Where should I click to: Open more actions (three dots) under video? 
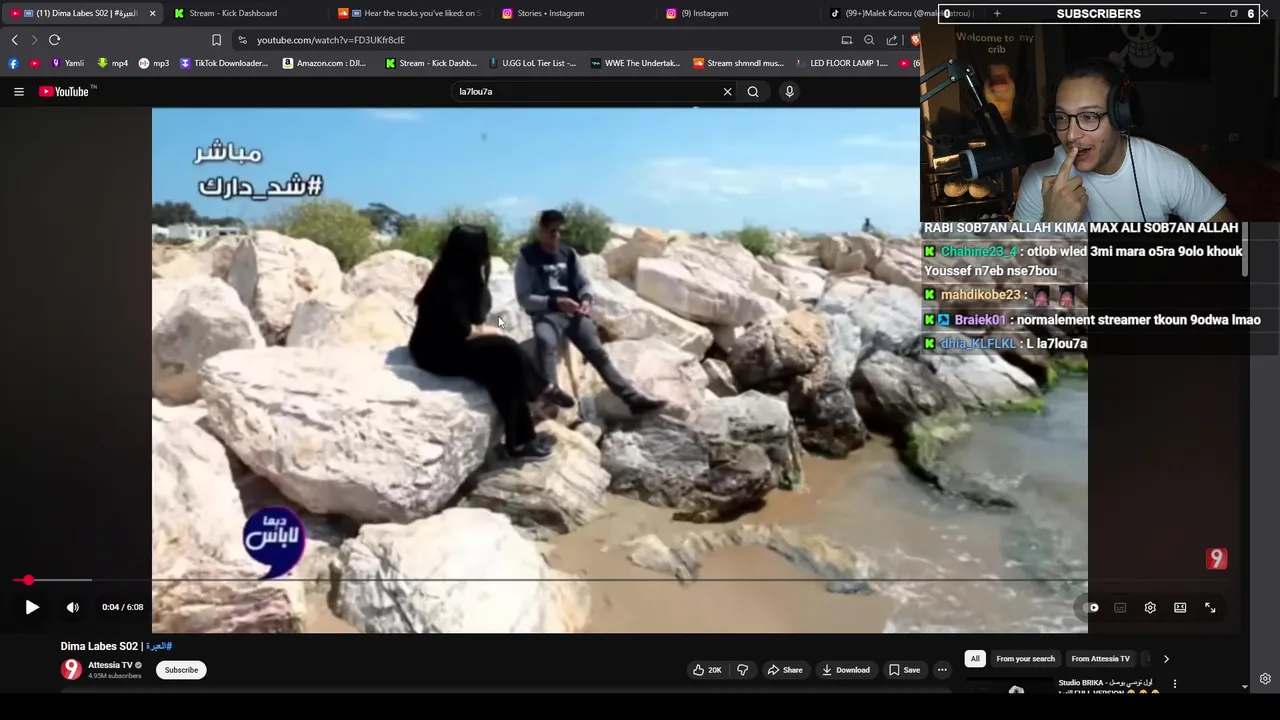942,670
